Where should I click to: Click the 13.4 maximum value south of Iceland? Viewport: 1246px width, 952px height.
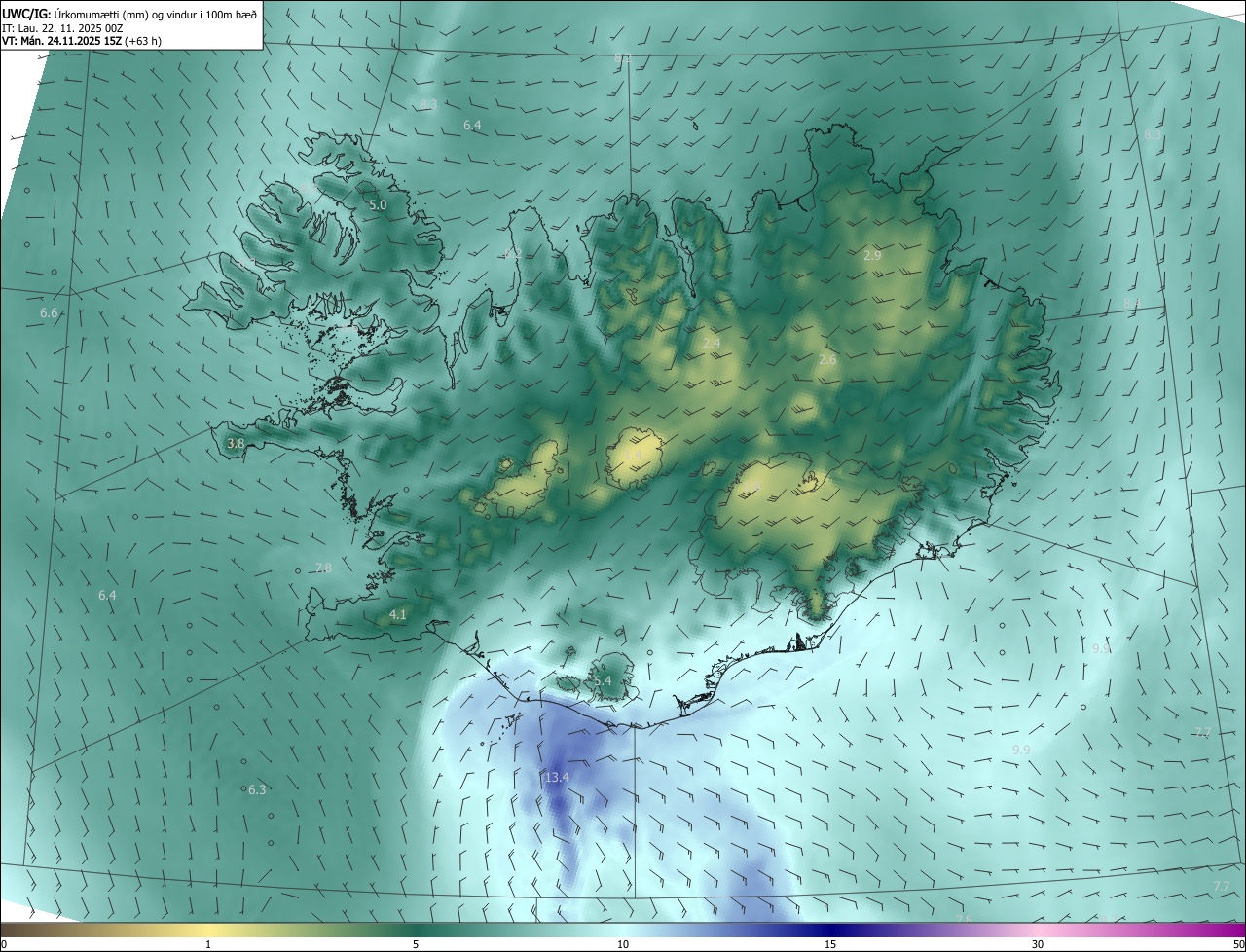tap(557, 777)
